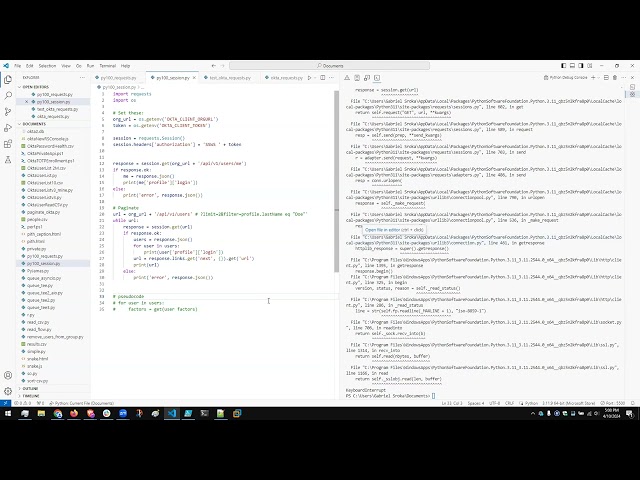Screen dimensions: 640x480
Task: Show the Problems panel icon
Action: coord(347,78)
